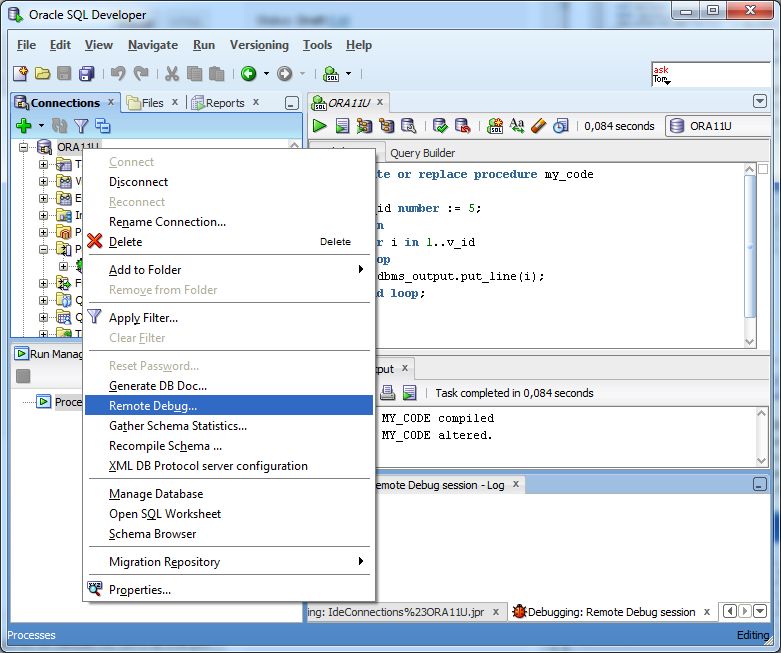Image resolution: width=781 pixels, height=653 pixels.
Task: Click the Ask Tom search field
Action: point(711,74)
